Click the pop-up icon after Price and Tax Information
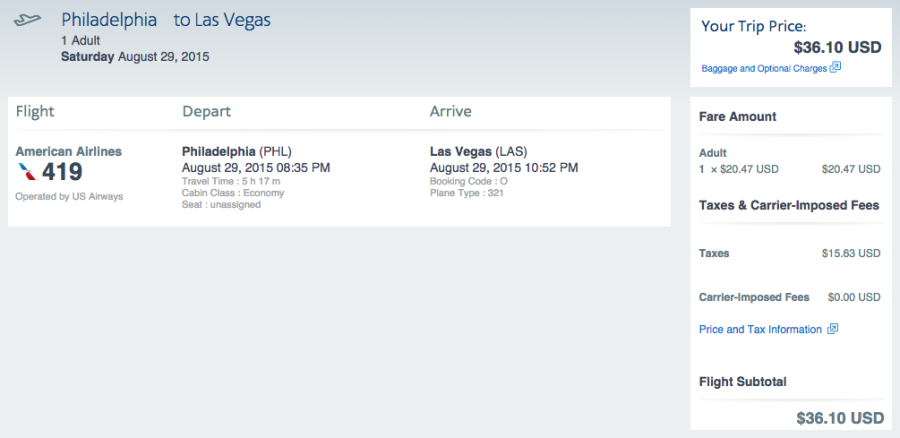This screenshot has width=900, height=438. [x=832, y=329]
